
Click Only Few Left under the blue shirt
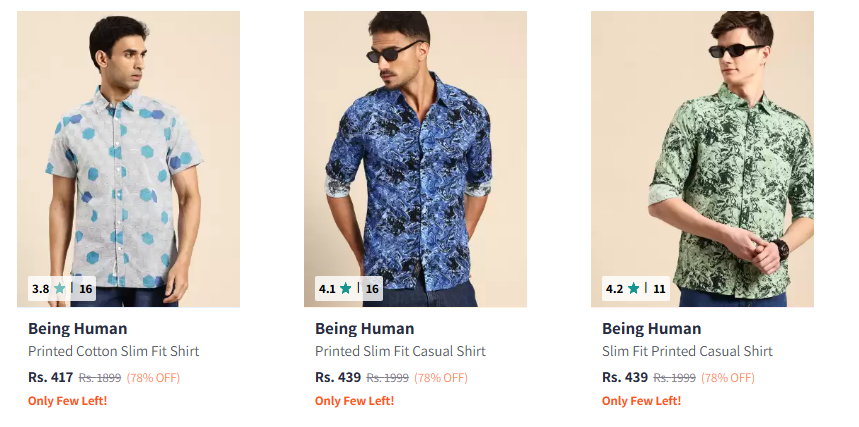354,401
